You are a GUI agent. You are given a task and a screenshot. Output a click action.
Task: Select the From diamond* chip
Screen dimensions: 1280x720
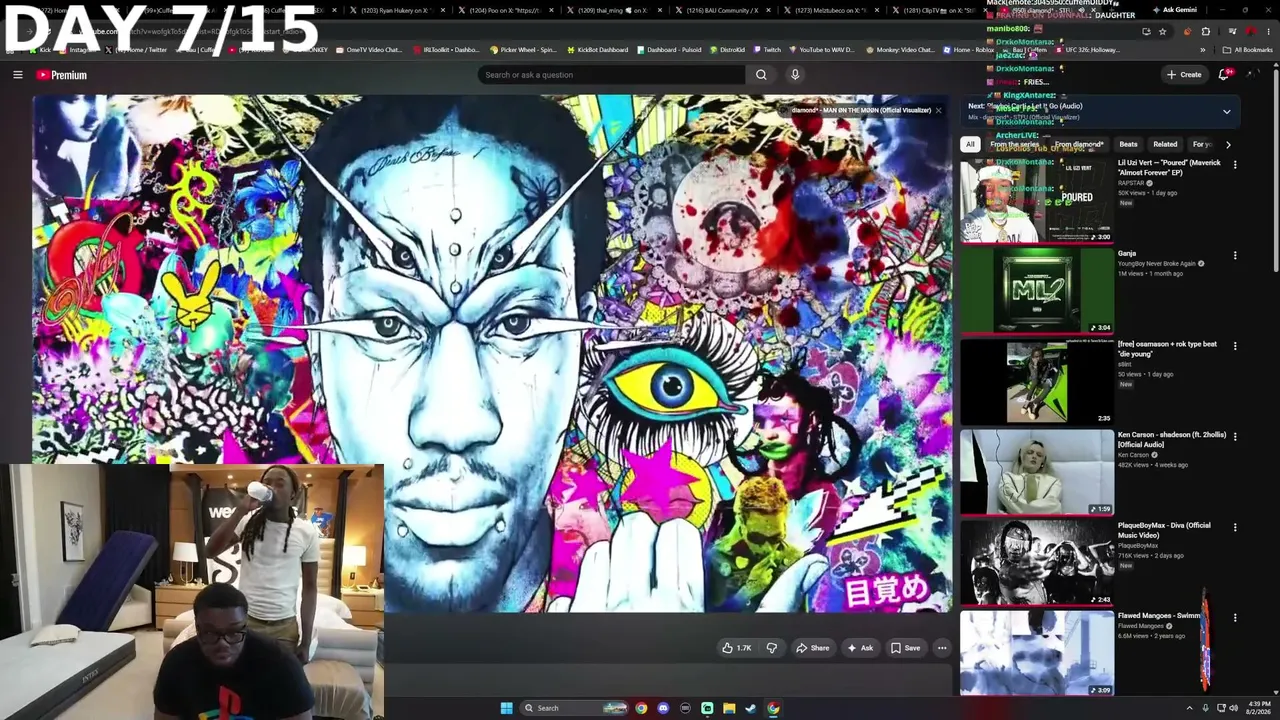tap(1079, 144)
